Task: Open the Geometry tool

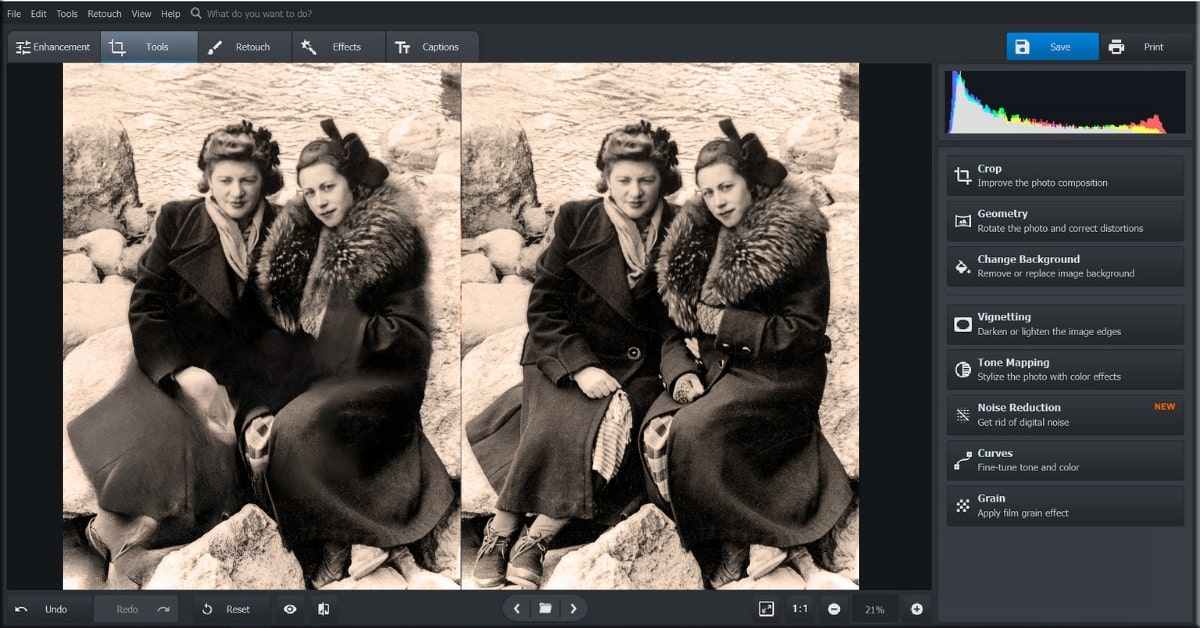Action: click(1065, 221)
